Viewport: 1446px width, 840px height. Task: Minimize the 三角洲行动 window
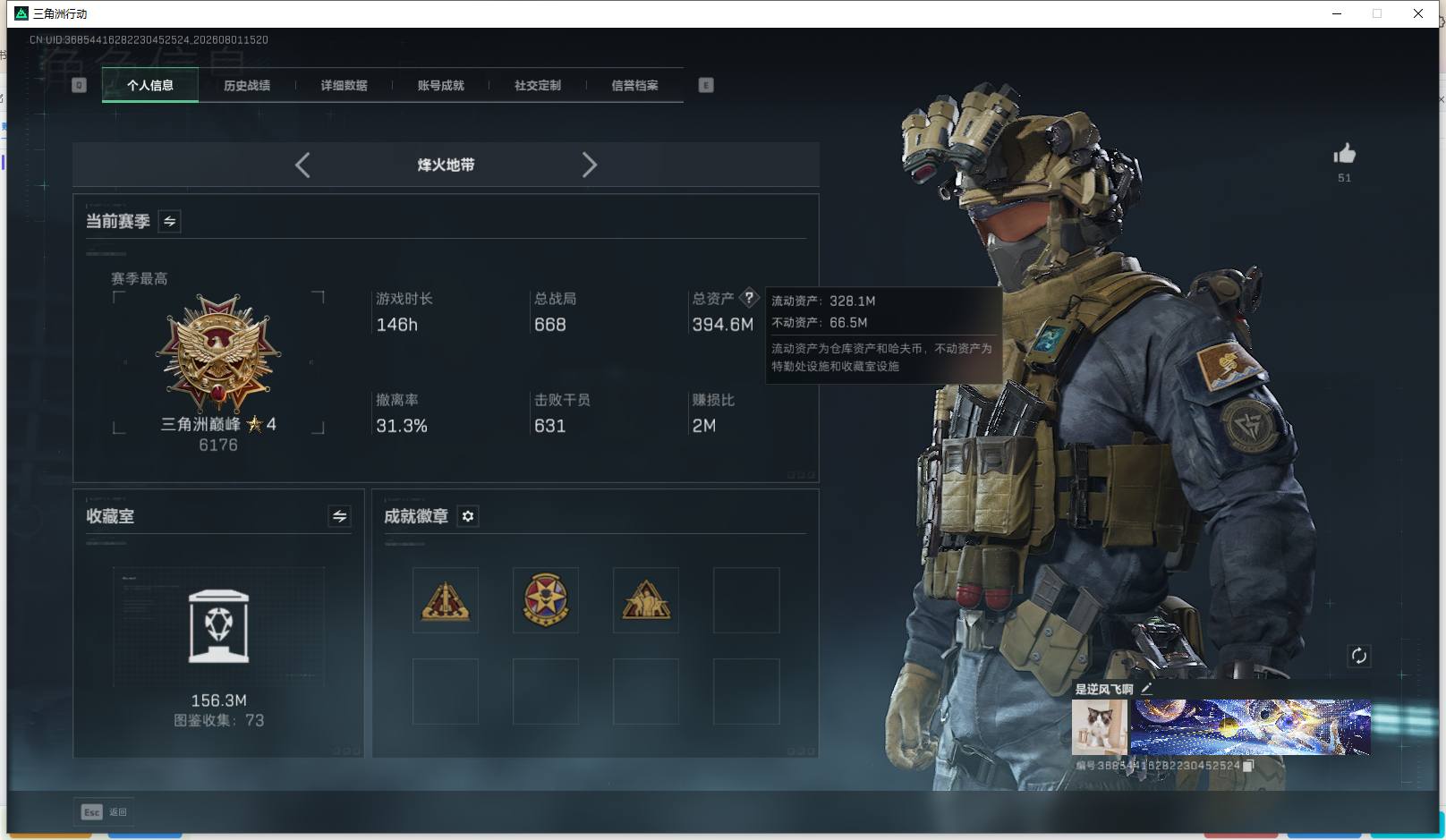[x=1337, y=13]
